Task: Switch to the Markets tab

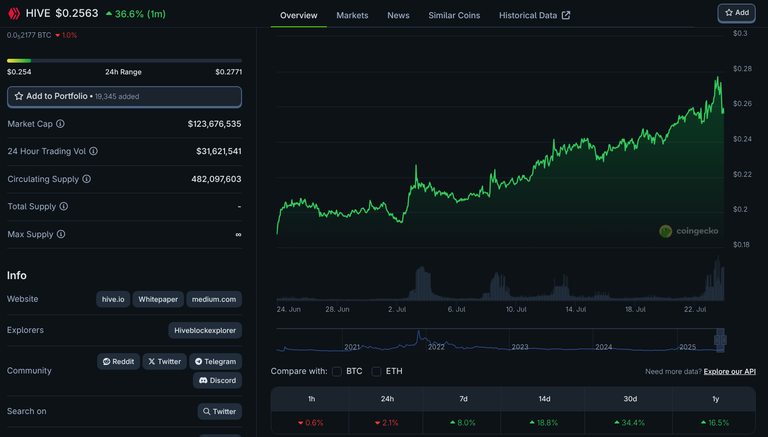Action: 352,15
